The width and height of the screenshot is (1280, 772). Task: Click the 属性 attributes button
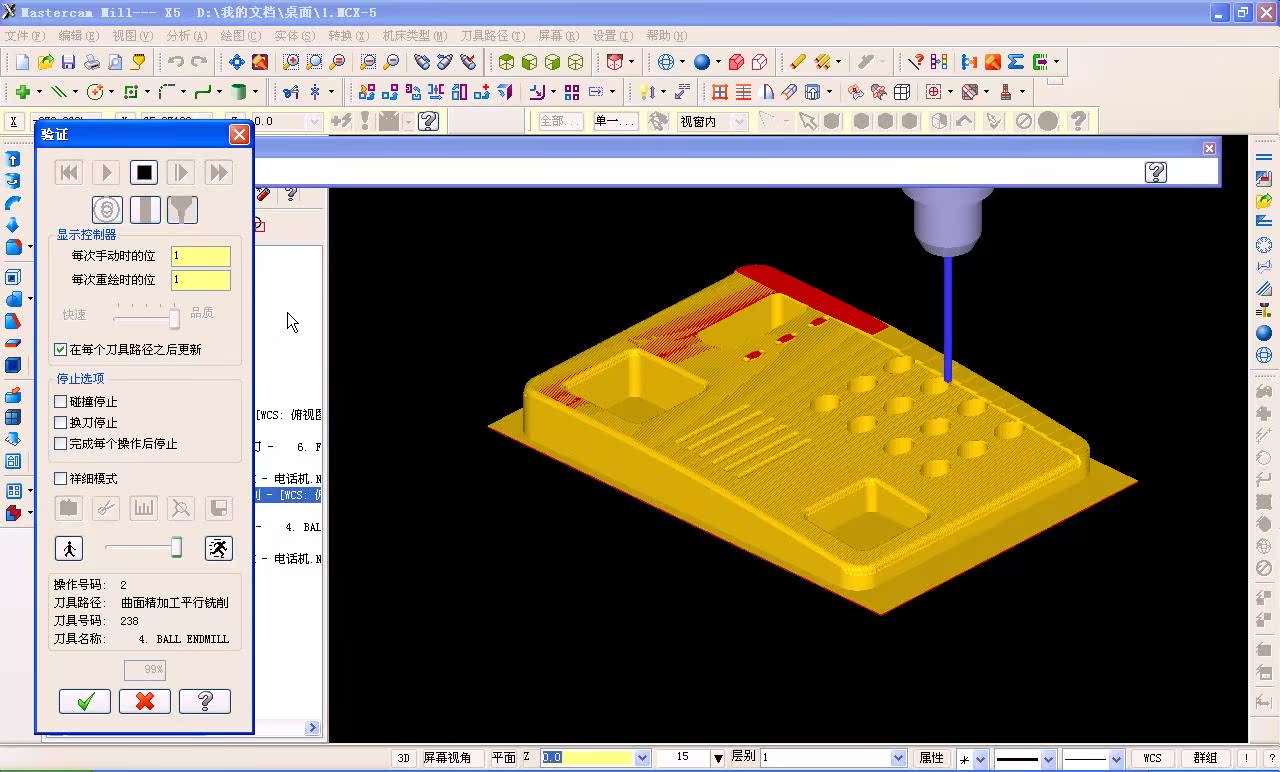tap(931, 758)
